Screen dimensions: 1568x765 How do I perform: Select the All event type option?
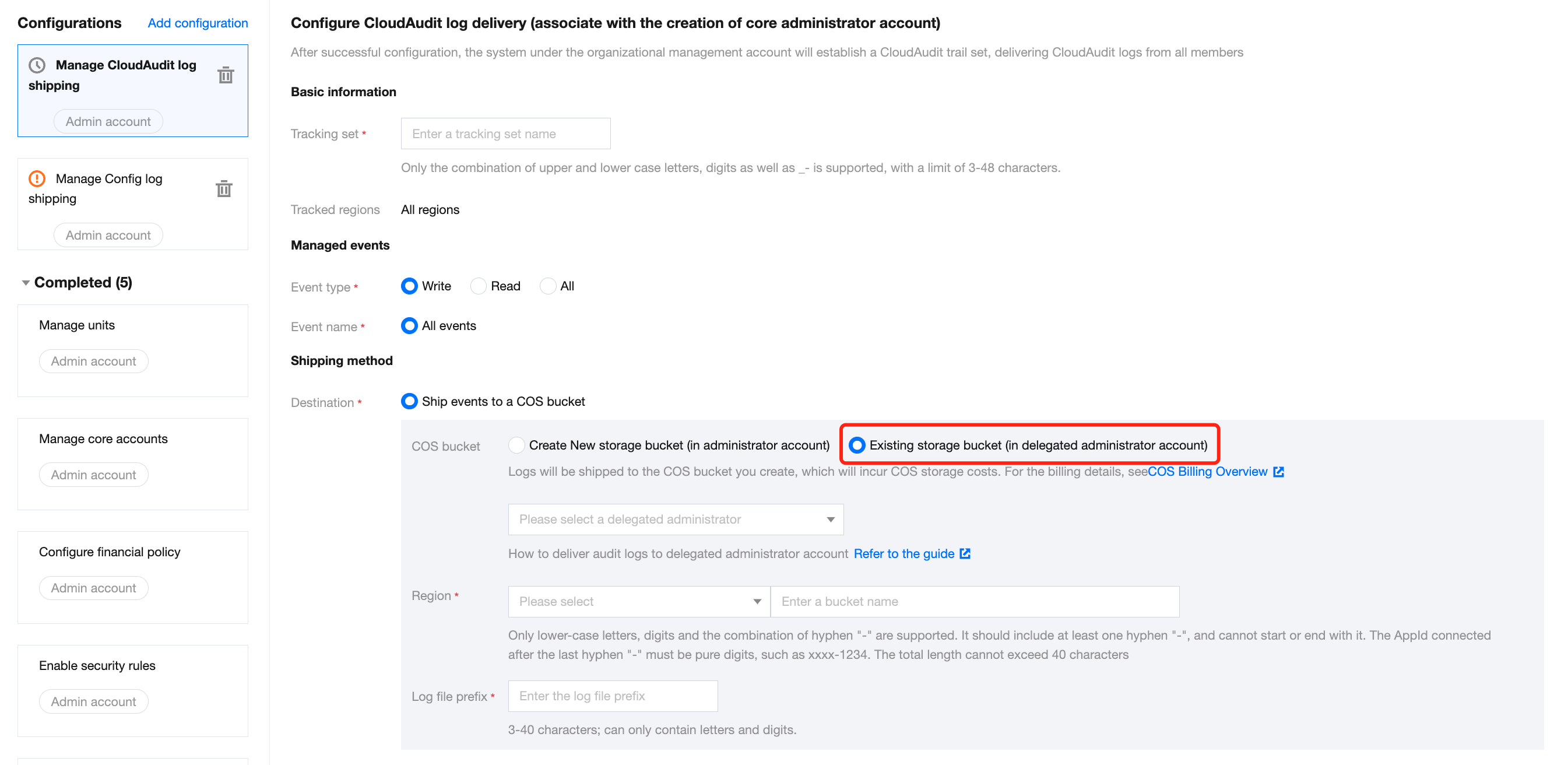tap(548, 286)
